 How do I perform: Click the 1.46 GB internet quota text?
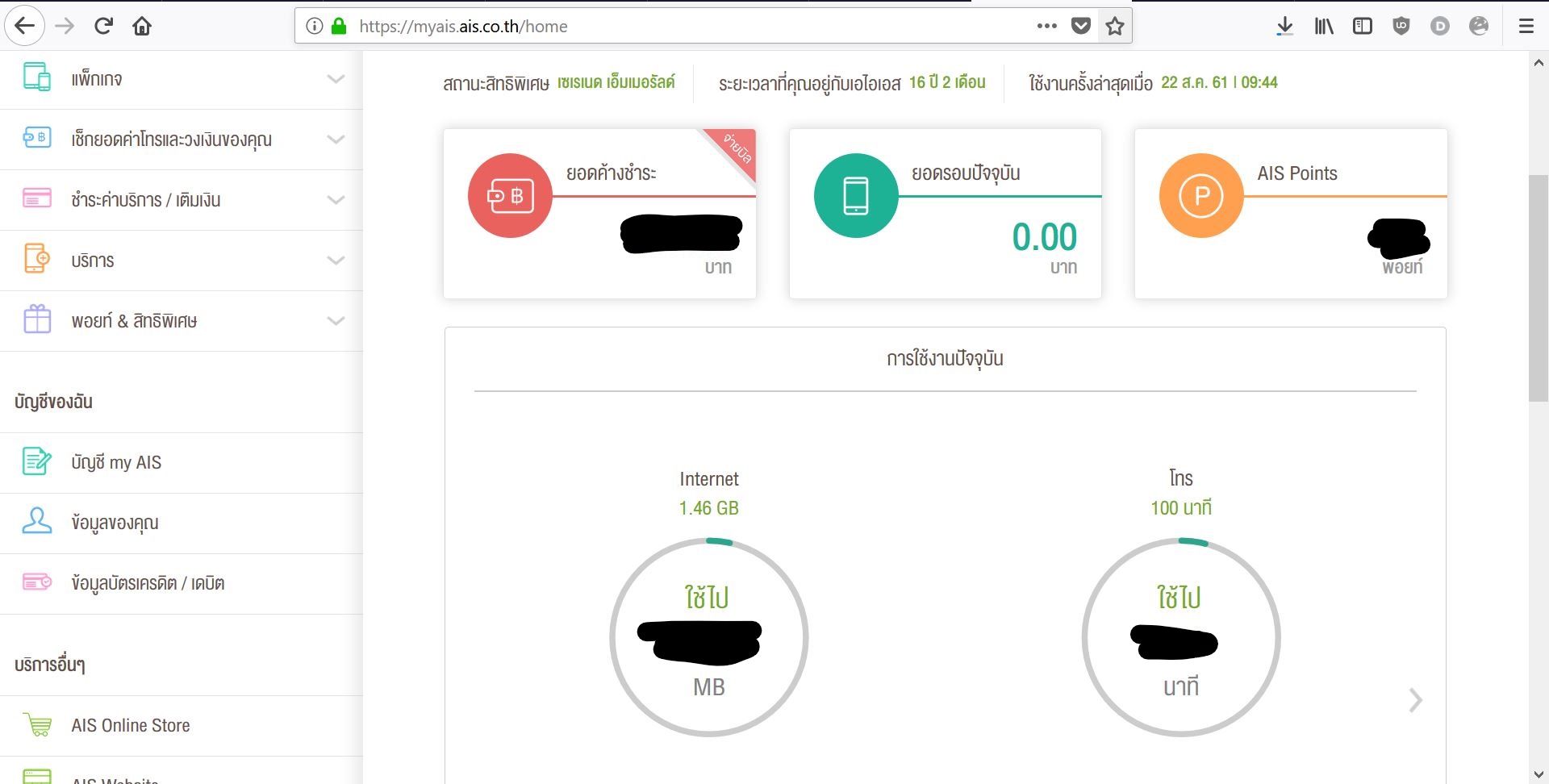point(709,508)
